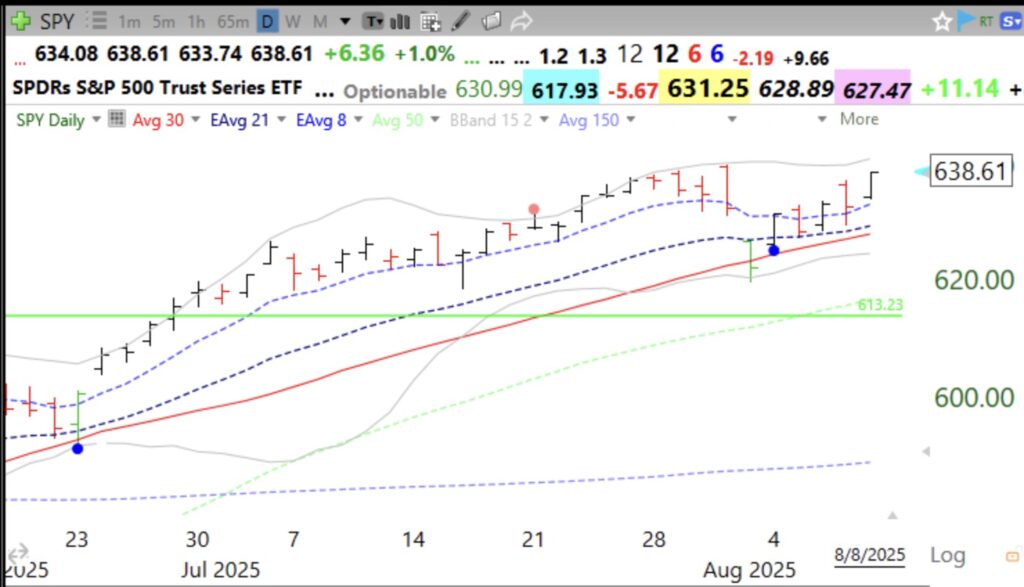Click the SPDRs S&P 500 Trust Series ETF name

click(x=157, y=87)
